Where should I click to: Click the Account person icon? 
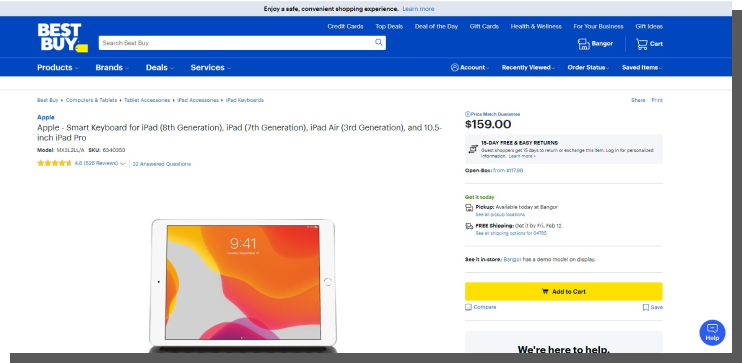coord(455,67)
